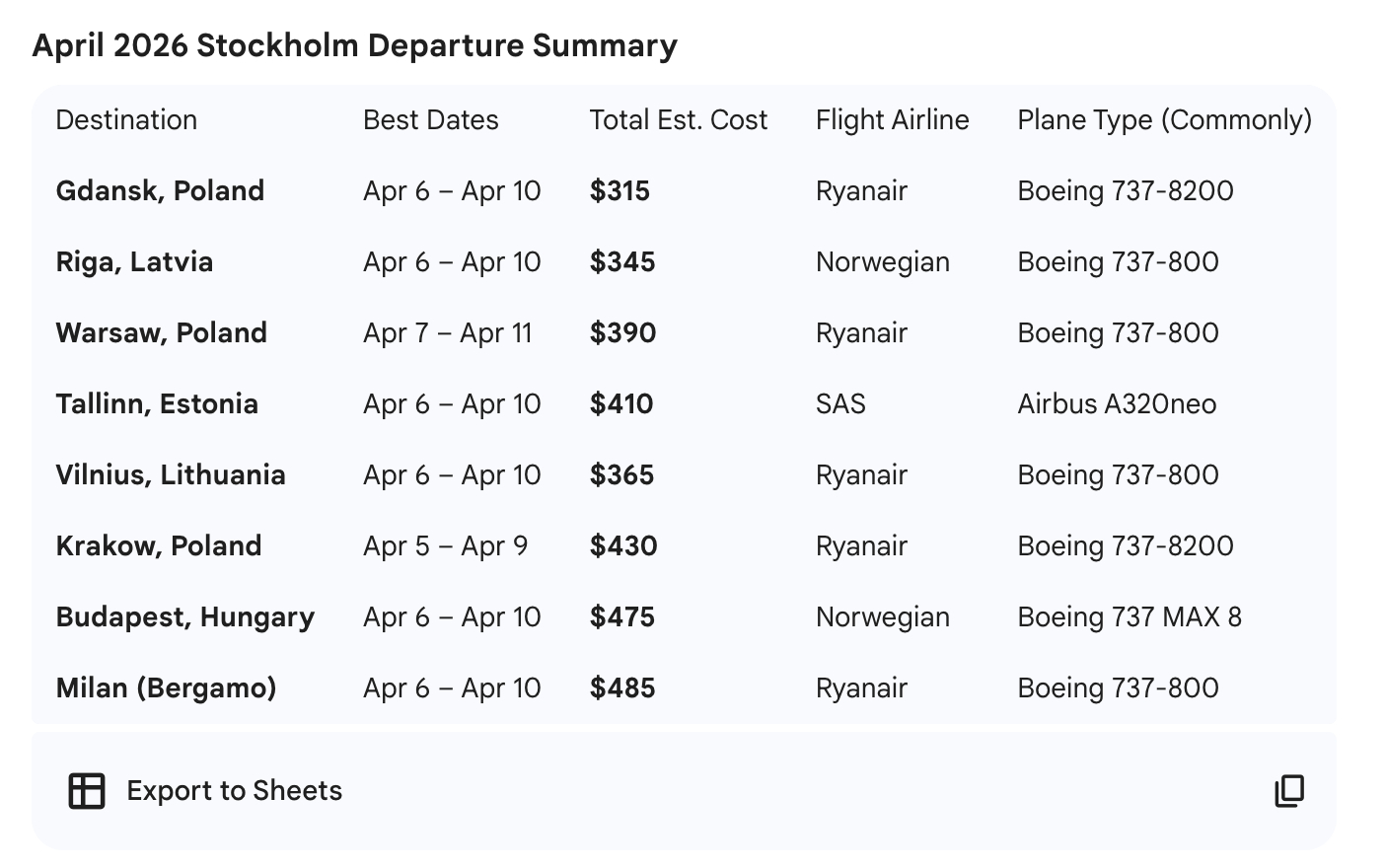Click the Destination column header
Image resolution: width=1385 pixels, height=868 pixels.
click(x=126, y=120)
